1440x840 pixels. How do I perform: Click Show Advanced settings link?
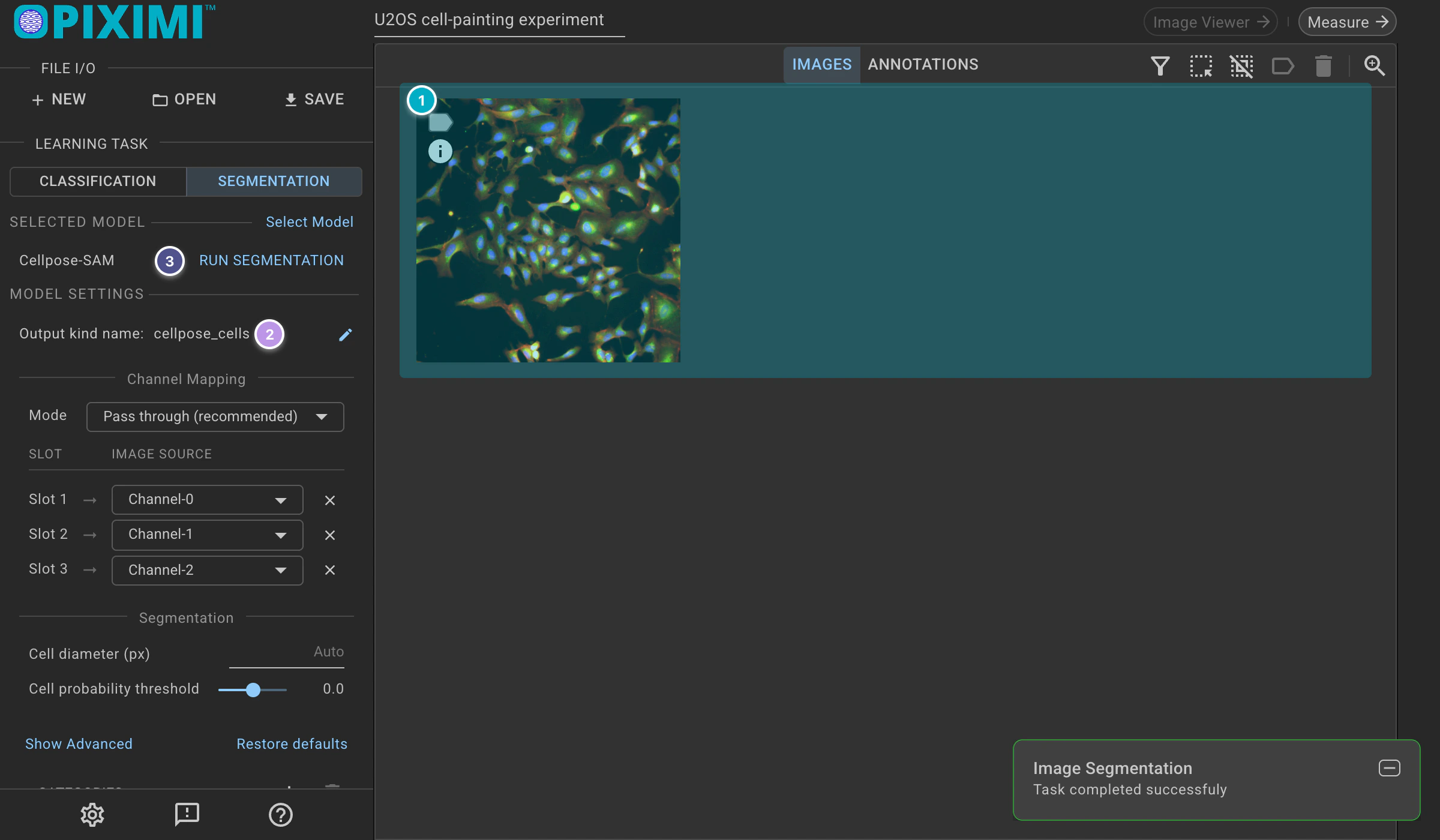click(79, 744)
